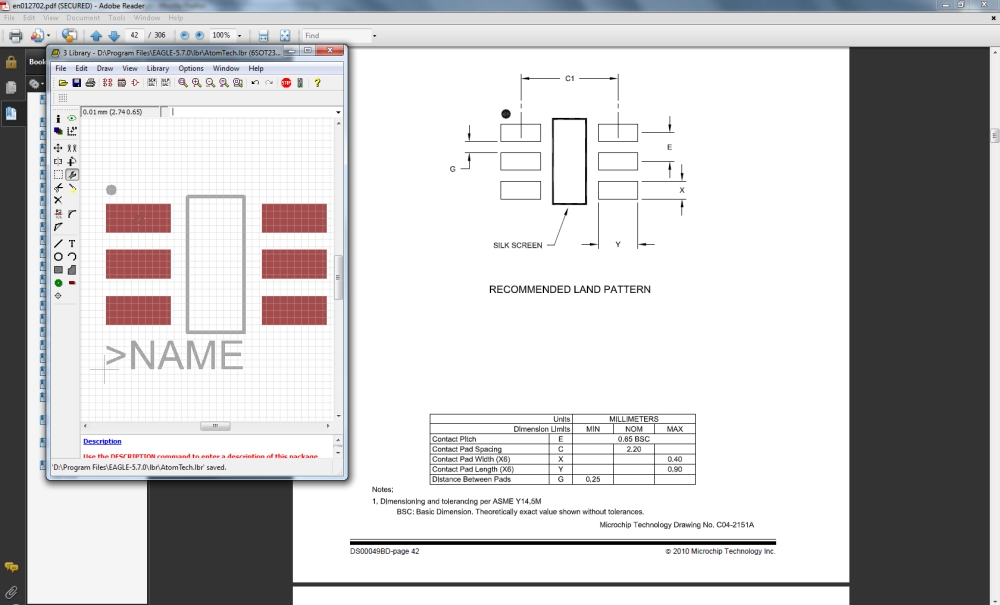This screenshot has height=605, width=1000.
Task: Select the green Pad tool in EAGLE
Action: (58, 282)
